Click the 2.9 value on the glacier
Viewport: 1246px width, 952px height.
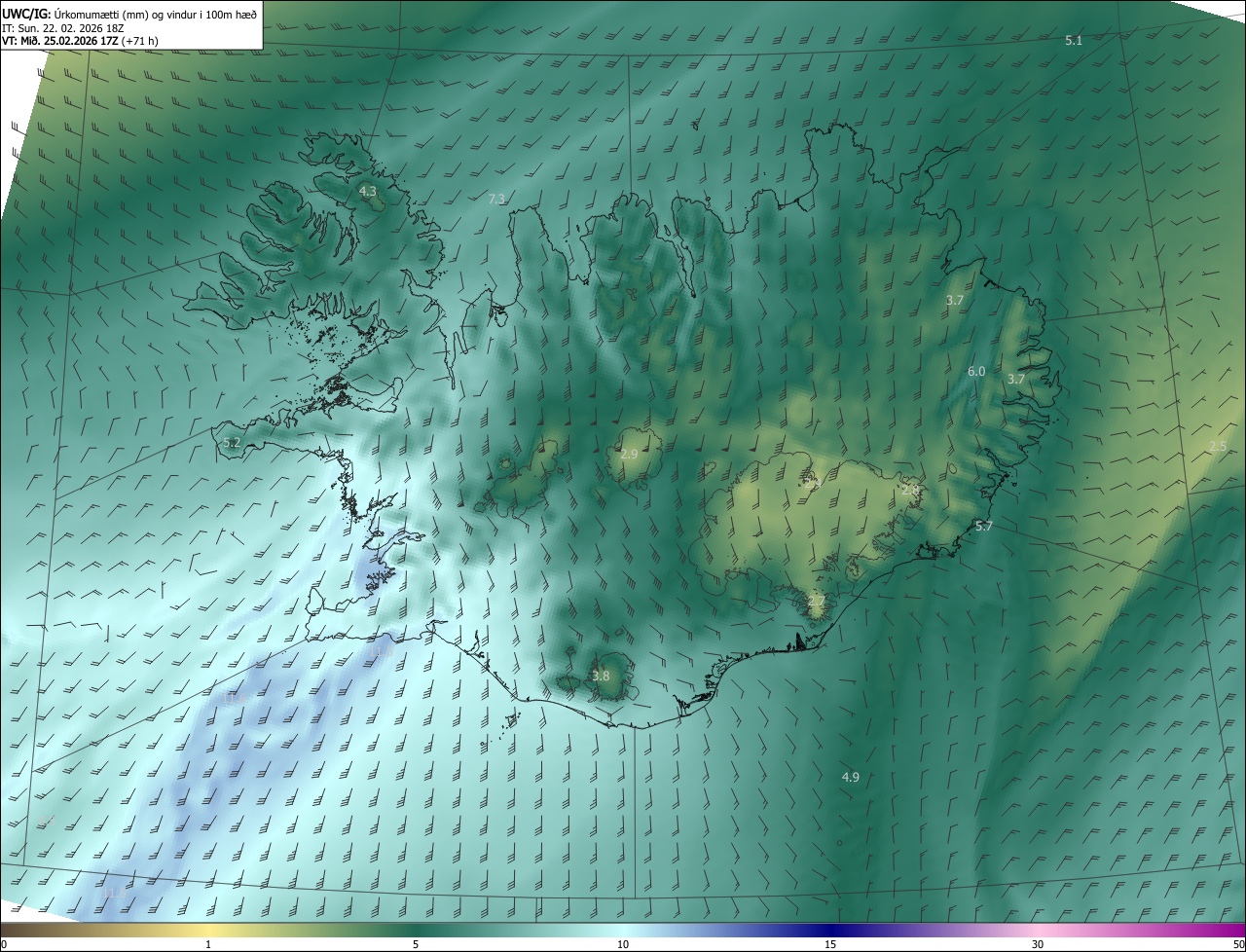tap(629, 455)
